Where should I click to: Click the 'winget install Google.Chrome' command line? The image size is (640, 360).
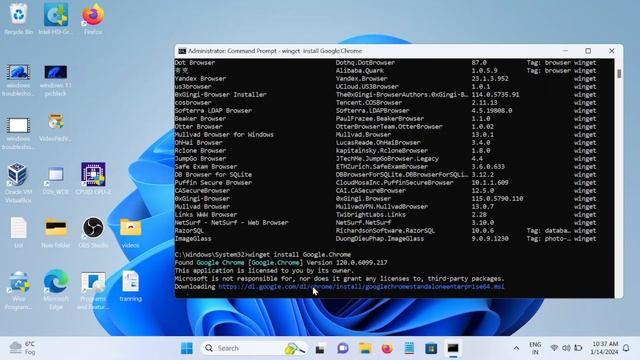[299, 255]
